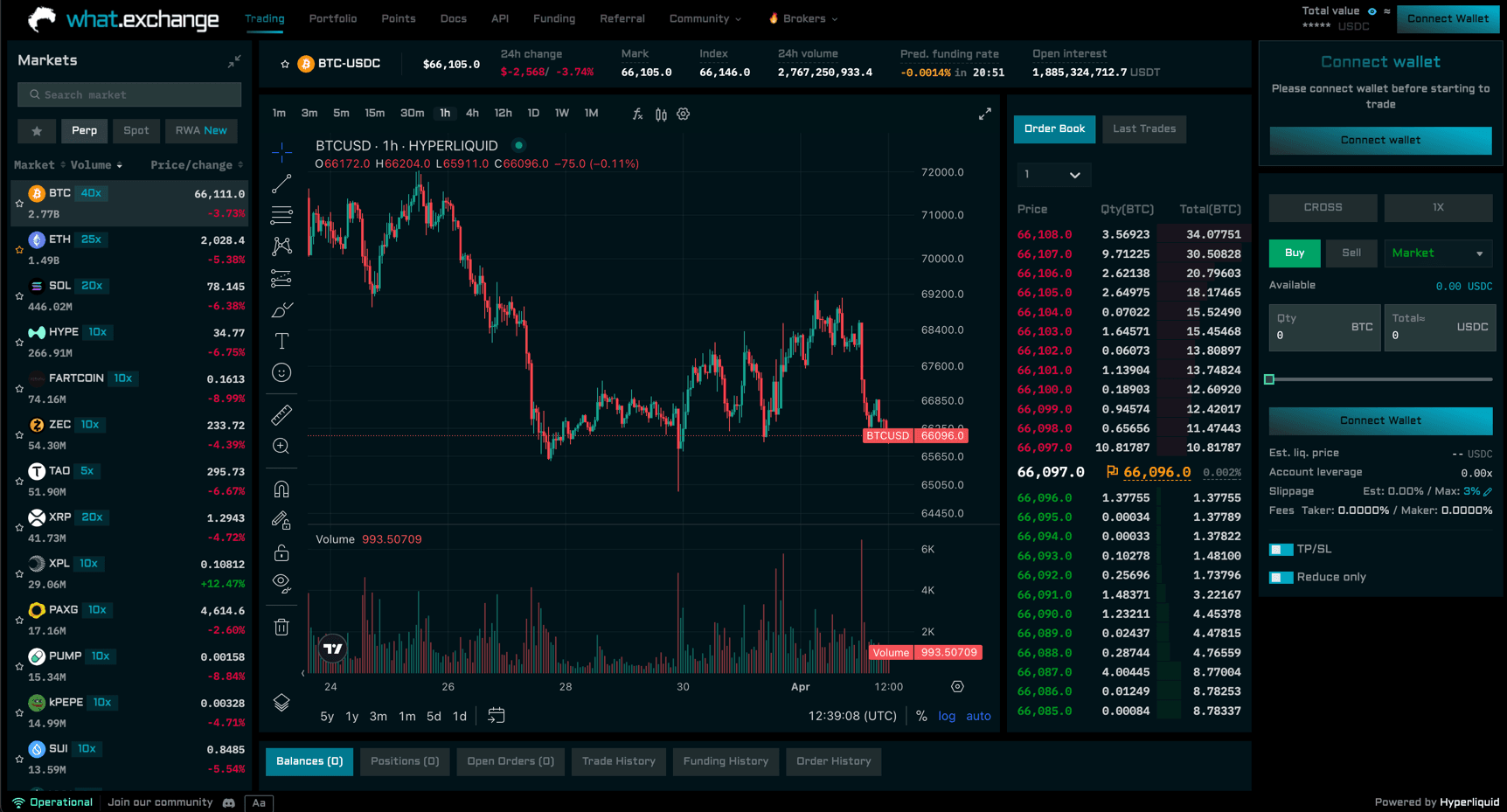Enable the magnet snapping tool
Image resolution: width=1507 pixels, height=812 pixels.
pyautogui.click(x=281, y=489)
